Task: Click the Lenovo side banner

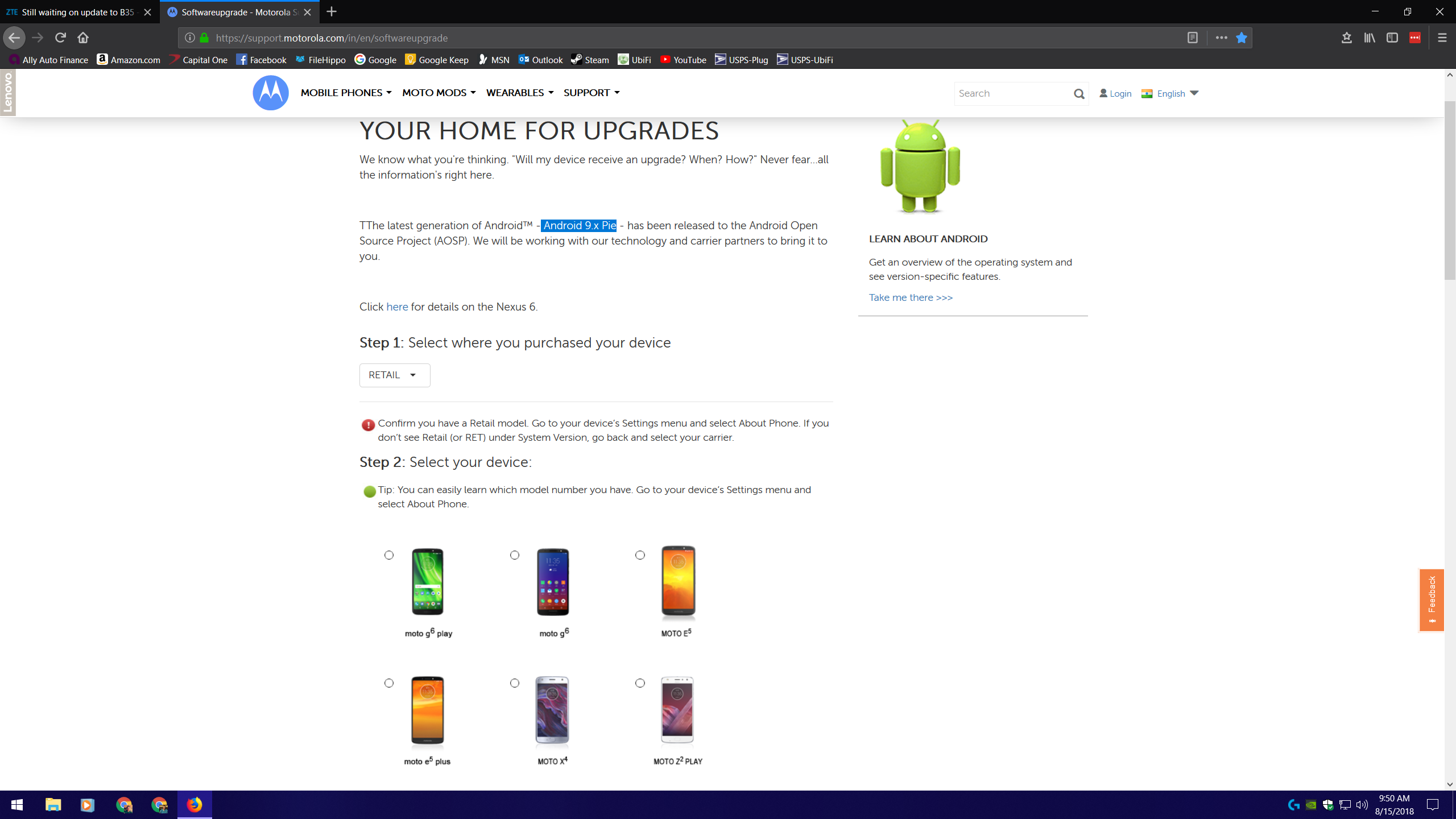Action: click(7, 93)
